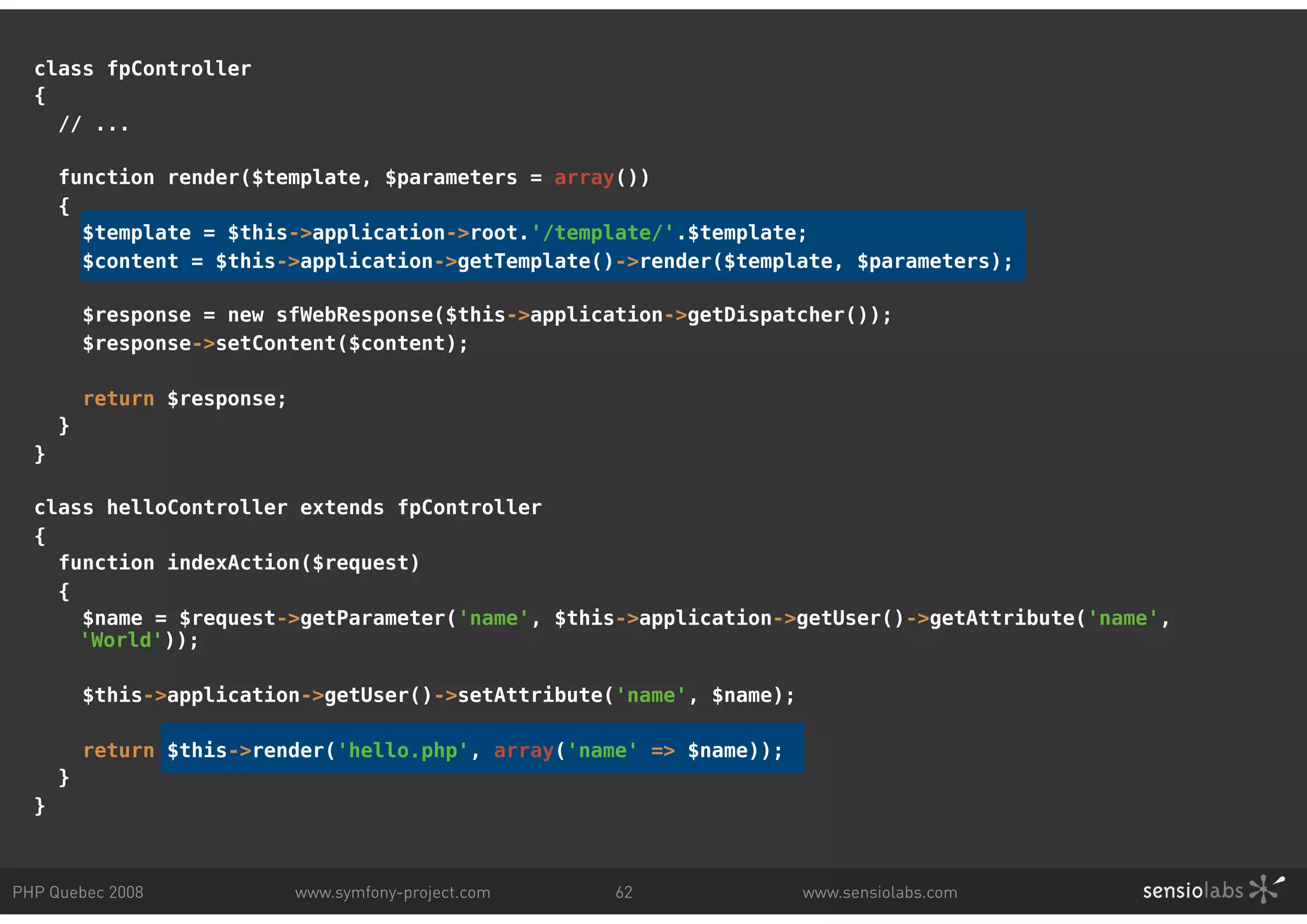This screenshot has width=1307, height=924.
Task: Click the $response->setContent($content) line
Action: (275, 343)
